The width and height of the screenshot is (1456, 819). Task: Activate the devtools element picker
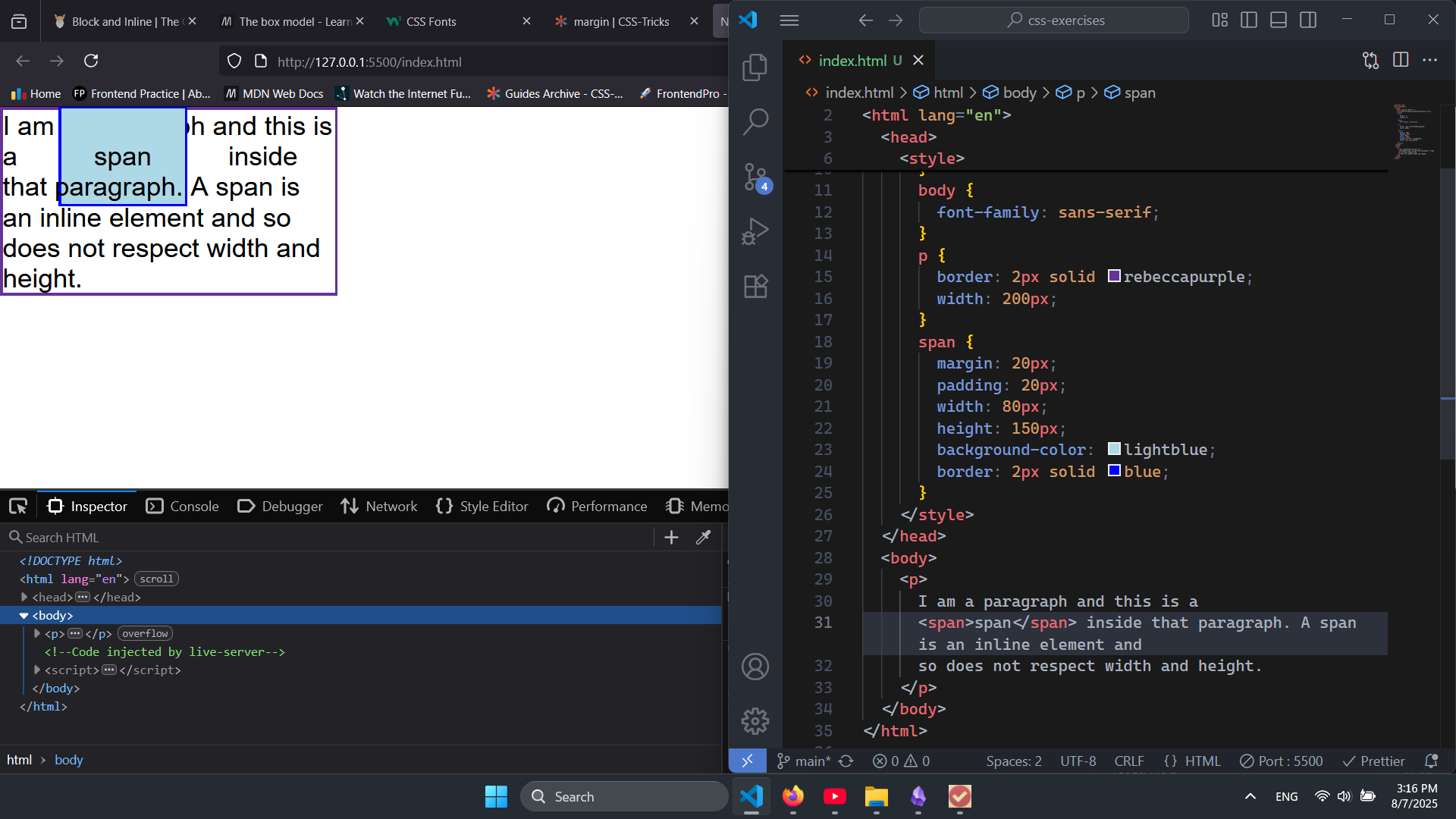tap(18, 506)
